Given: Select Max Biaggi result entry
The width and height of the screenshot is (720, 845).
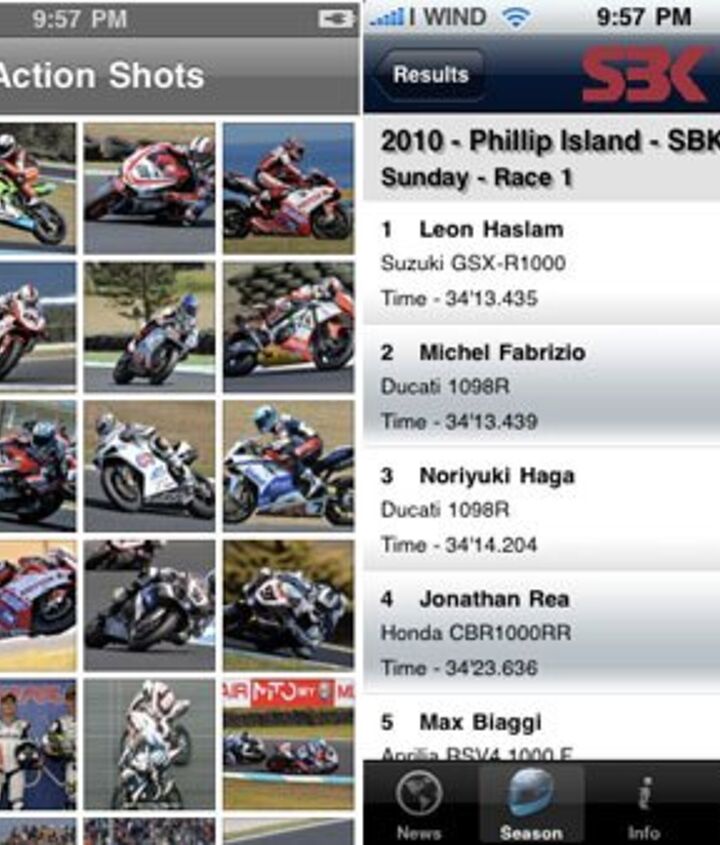Looking at the screenshot, I should coord(542,728).
